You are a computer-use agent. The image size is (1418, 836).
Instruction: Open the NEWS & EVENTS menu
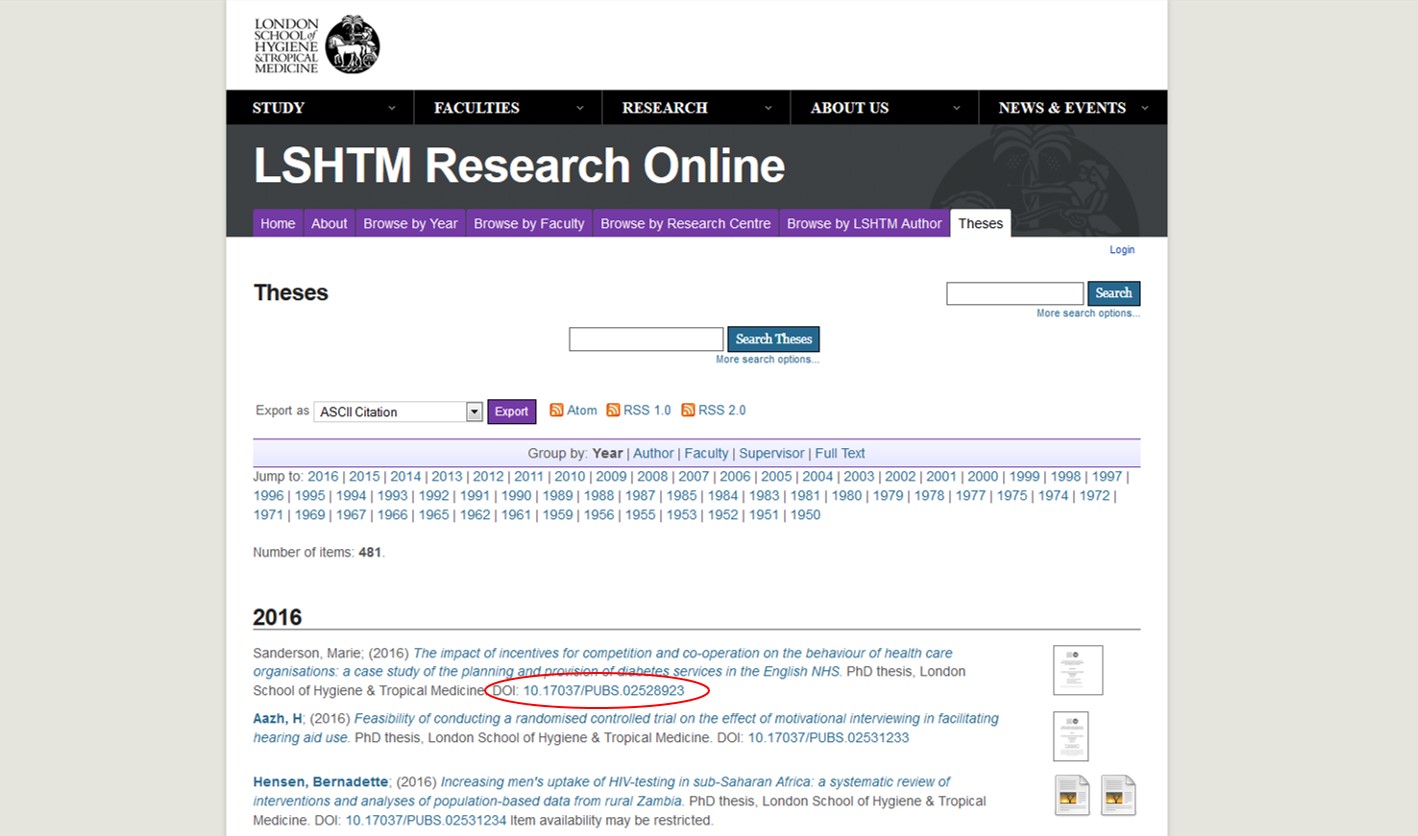tap(1072, 108)
